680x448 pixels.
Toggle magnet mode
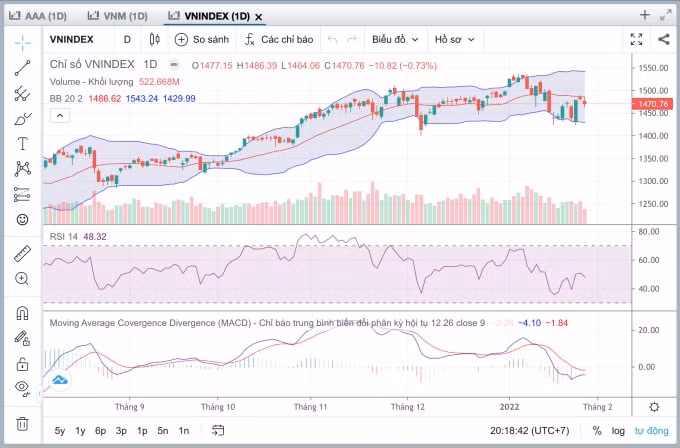[x=22, y=313]
